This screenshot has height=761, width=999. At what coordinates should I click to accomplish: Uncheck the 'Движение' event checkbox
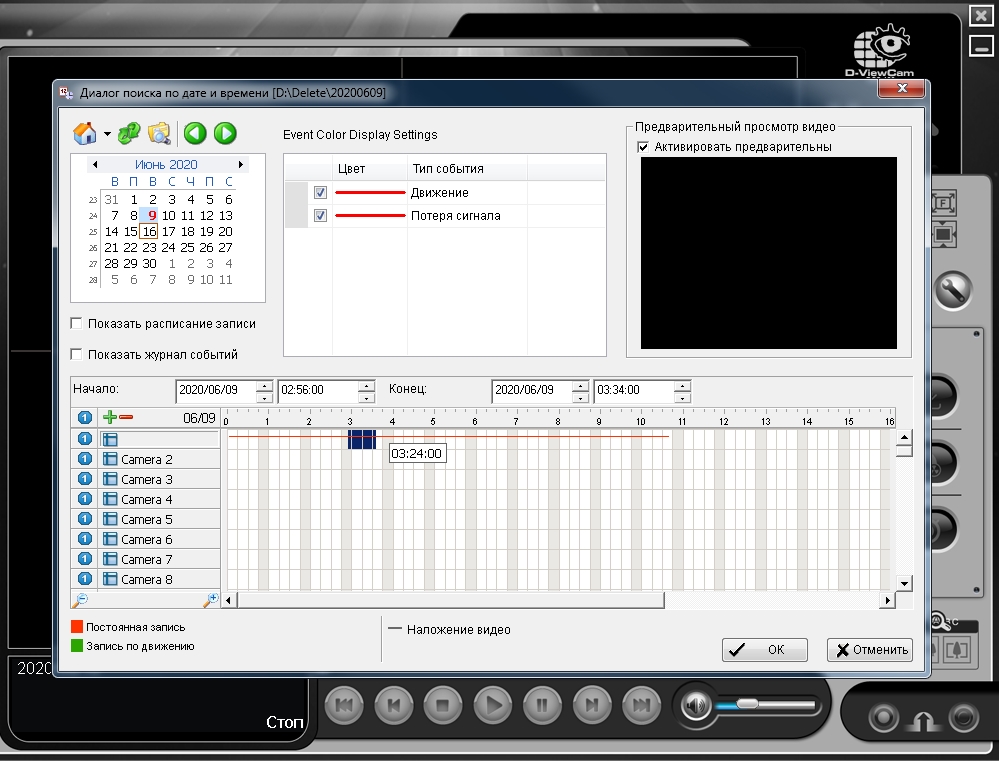pyautogui.click(x=320, y=192)
